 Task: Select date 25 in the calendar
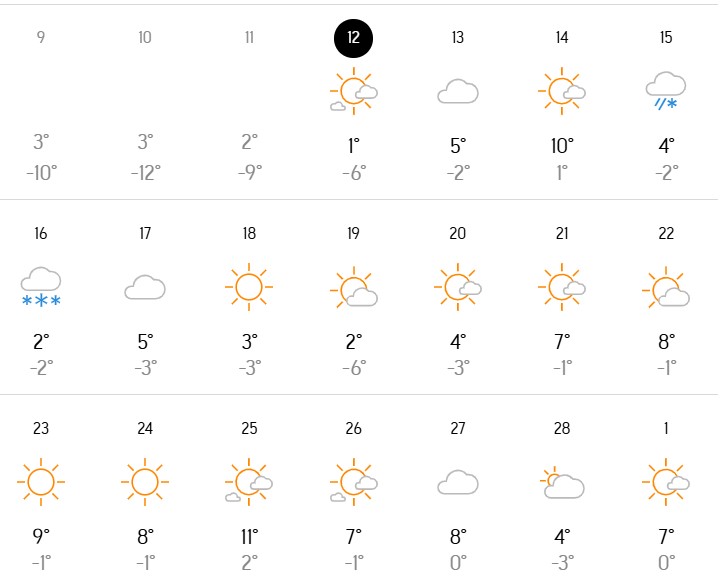[249, 429]
